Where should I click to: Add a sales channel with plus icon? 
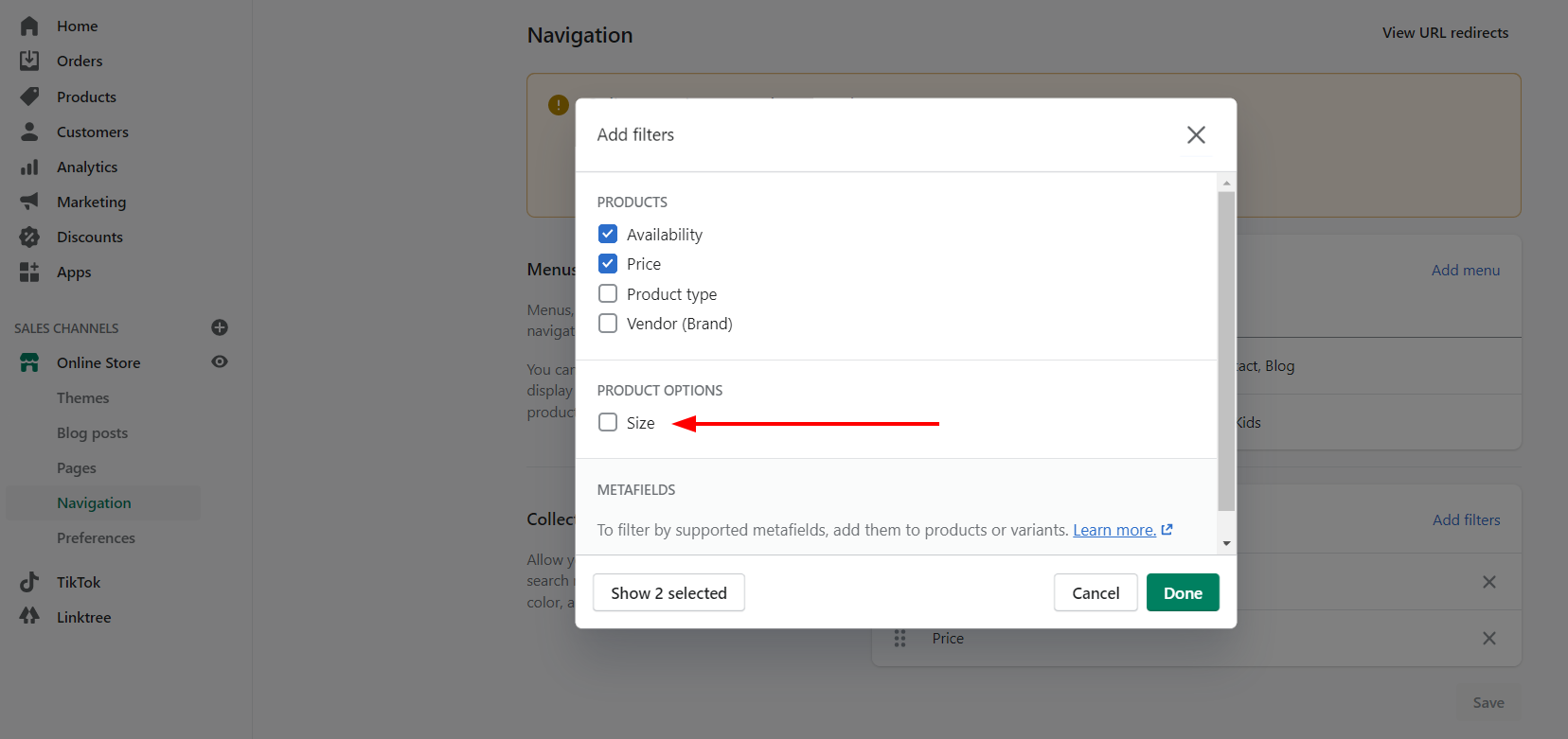click(220, 327)
